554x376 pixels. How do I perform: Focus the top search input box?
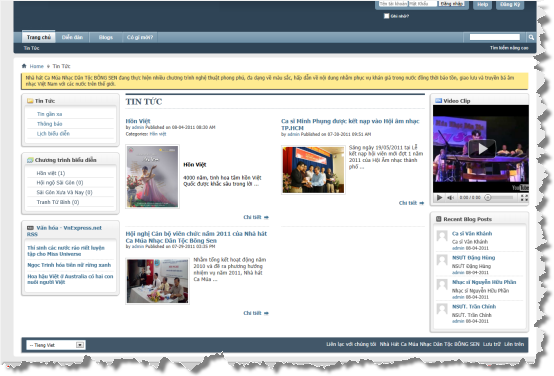(x=495, y=37)
